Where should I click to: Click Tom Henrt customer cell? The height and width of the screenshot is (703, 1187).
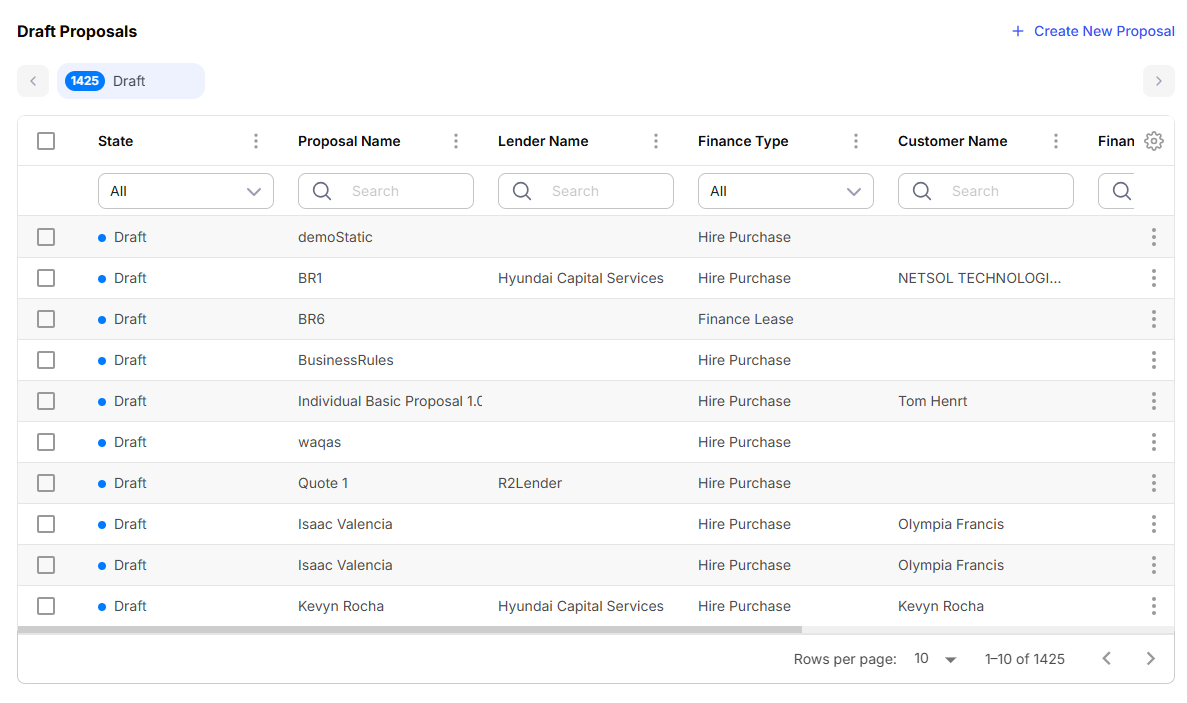pyautogui.click(x=932, y=401)
